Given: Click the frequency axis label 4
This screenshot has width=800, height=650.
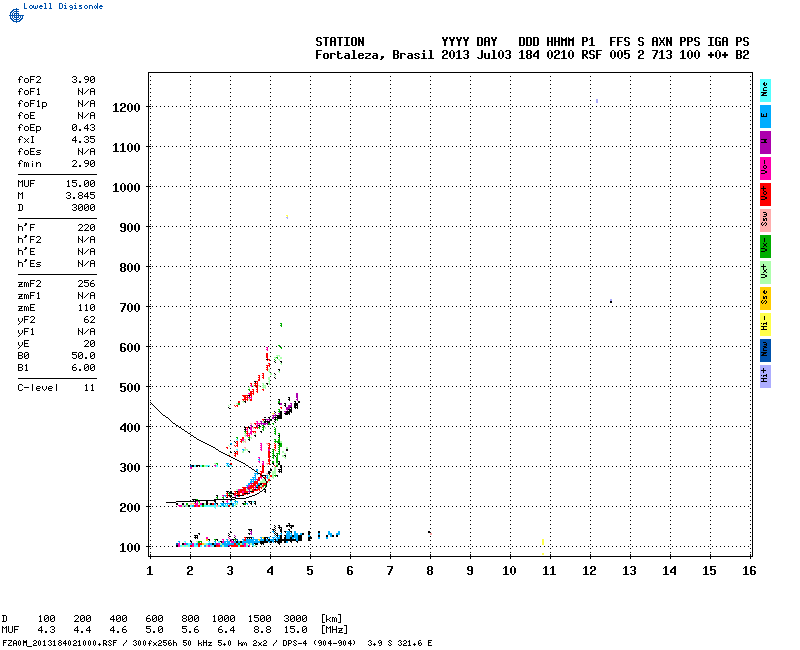Looking at the screenshot, I should tap(270, 571).
